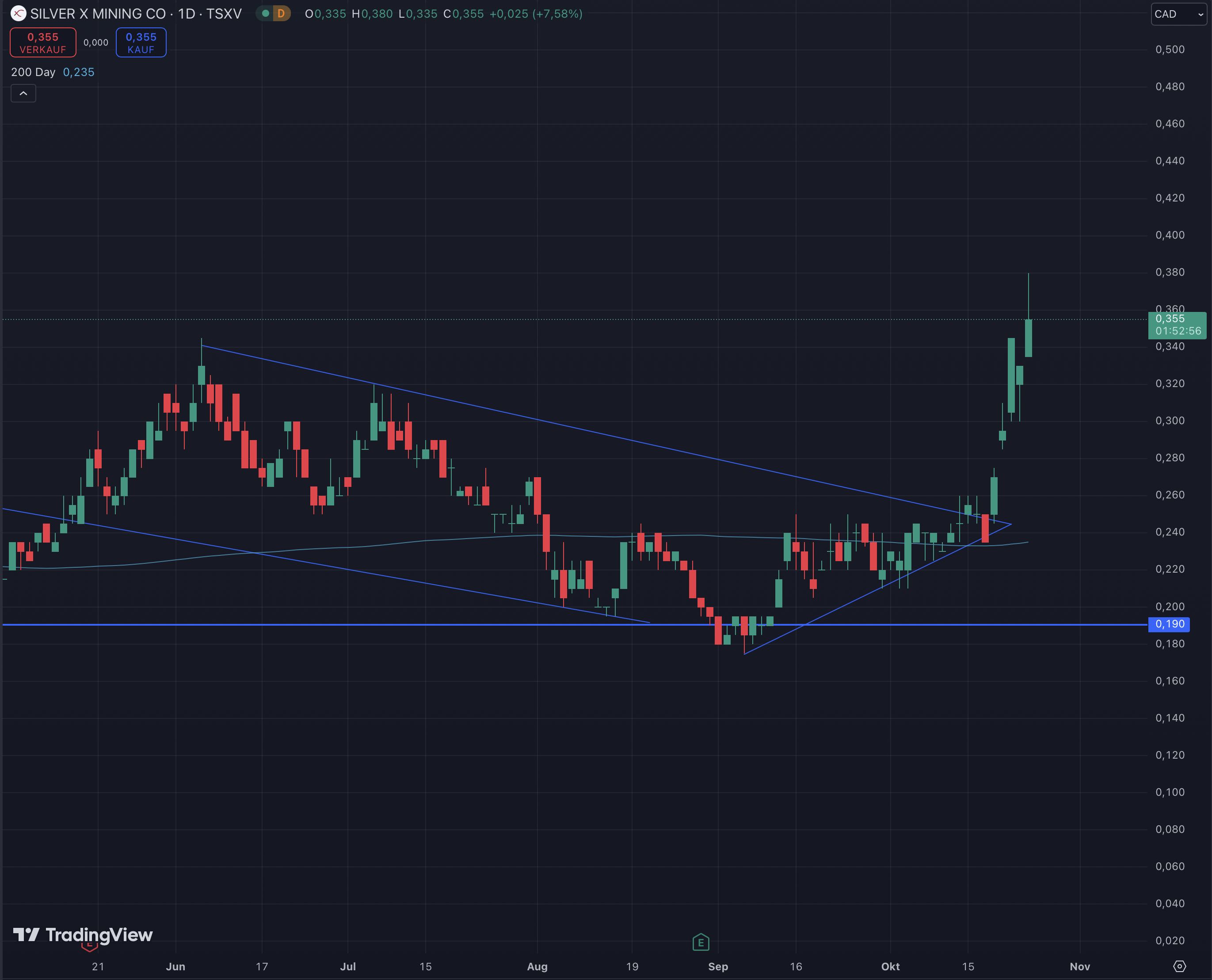Click the current price label 0,355 on axis

1177,325
